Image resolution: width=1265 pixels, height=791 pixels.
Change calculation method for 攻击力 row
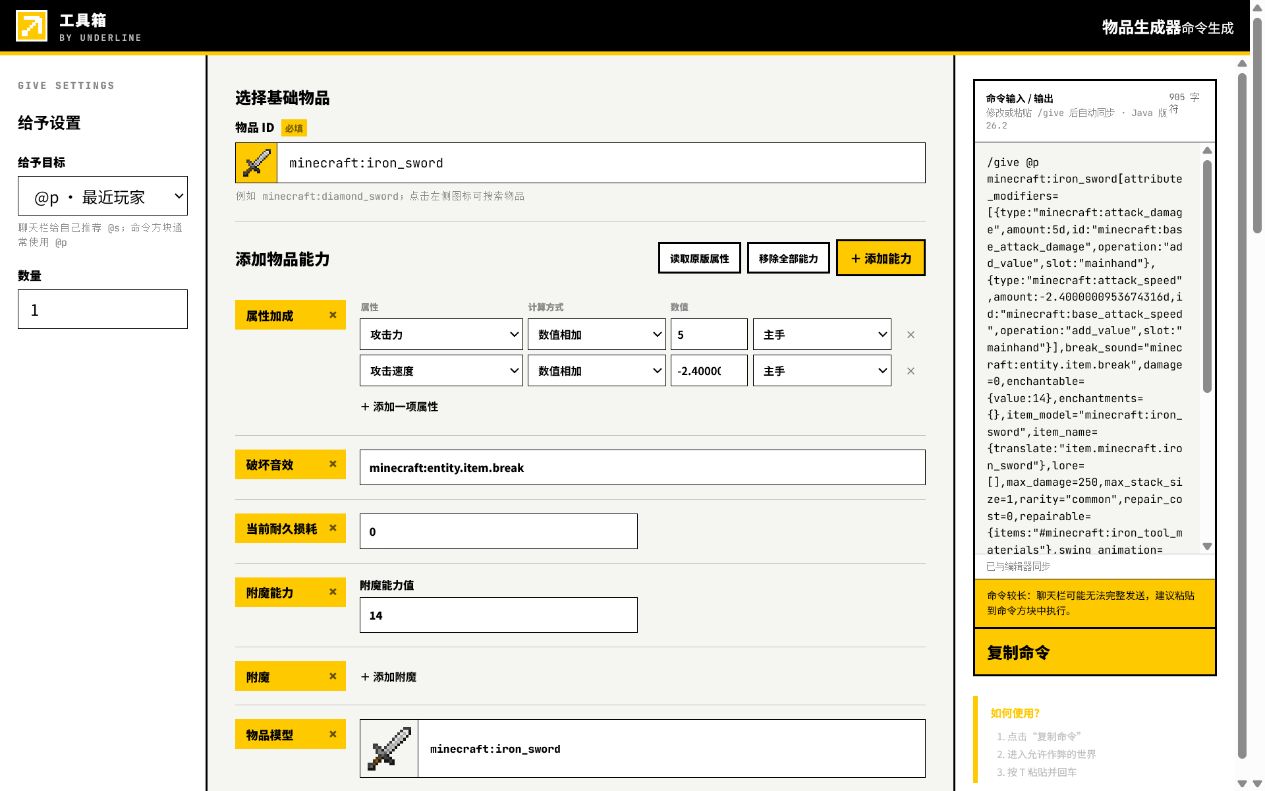tap(597, 335)
